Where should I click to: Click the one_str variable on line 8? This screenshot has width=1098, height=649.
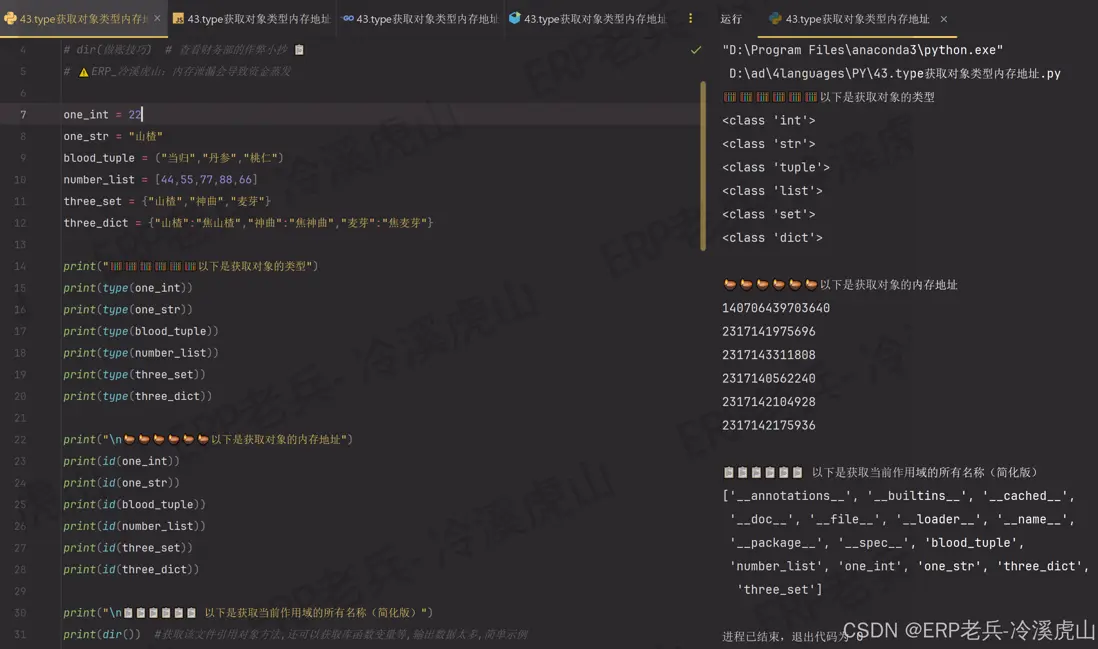tap(86, 136)
